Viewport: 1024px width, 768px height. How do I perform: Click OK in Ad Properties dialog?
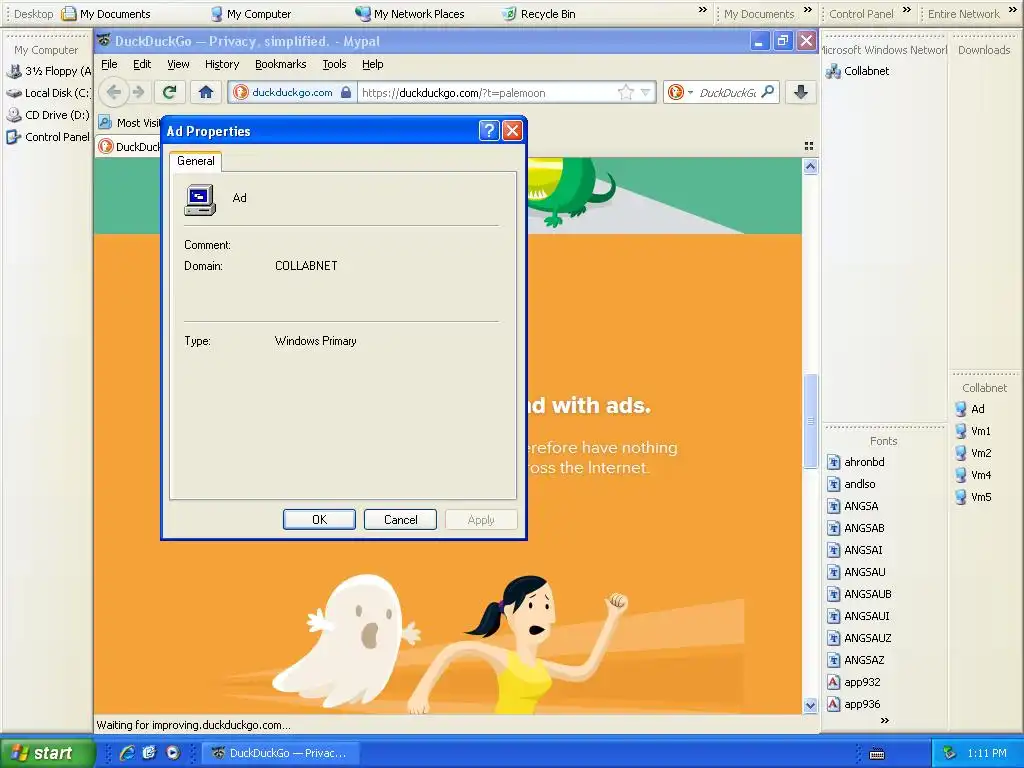tap(319, 520)
